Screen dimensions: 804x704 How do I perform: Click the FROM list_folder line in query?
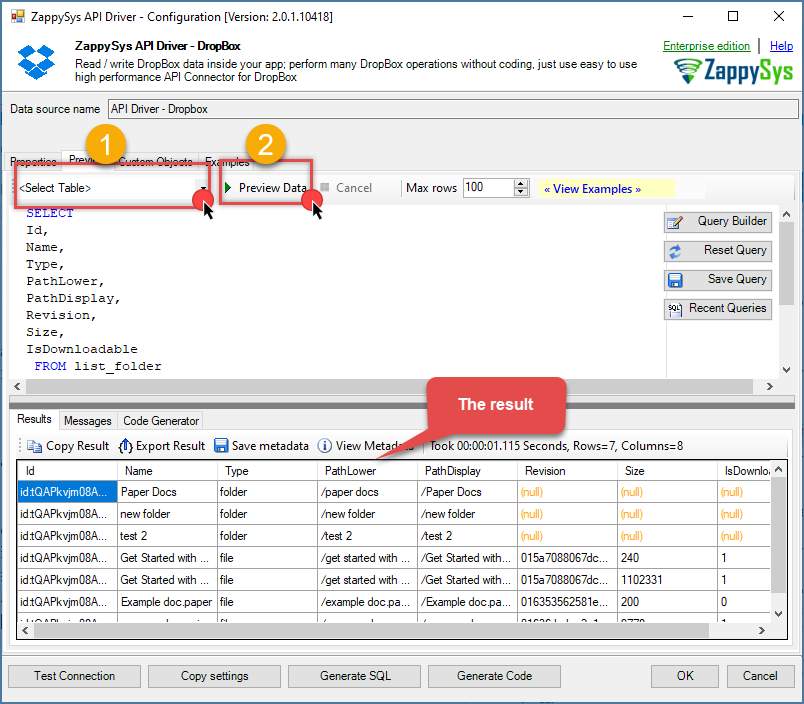tap(97, 366)
